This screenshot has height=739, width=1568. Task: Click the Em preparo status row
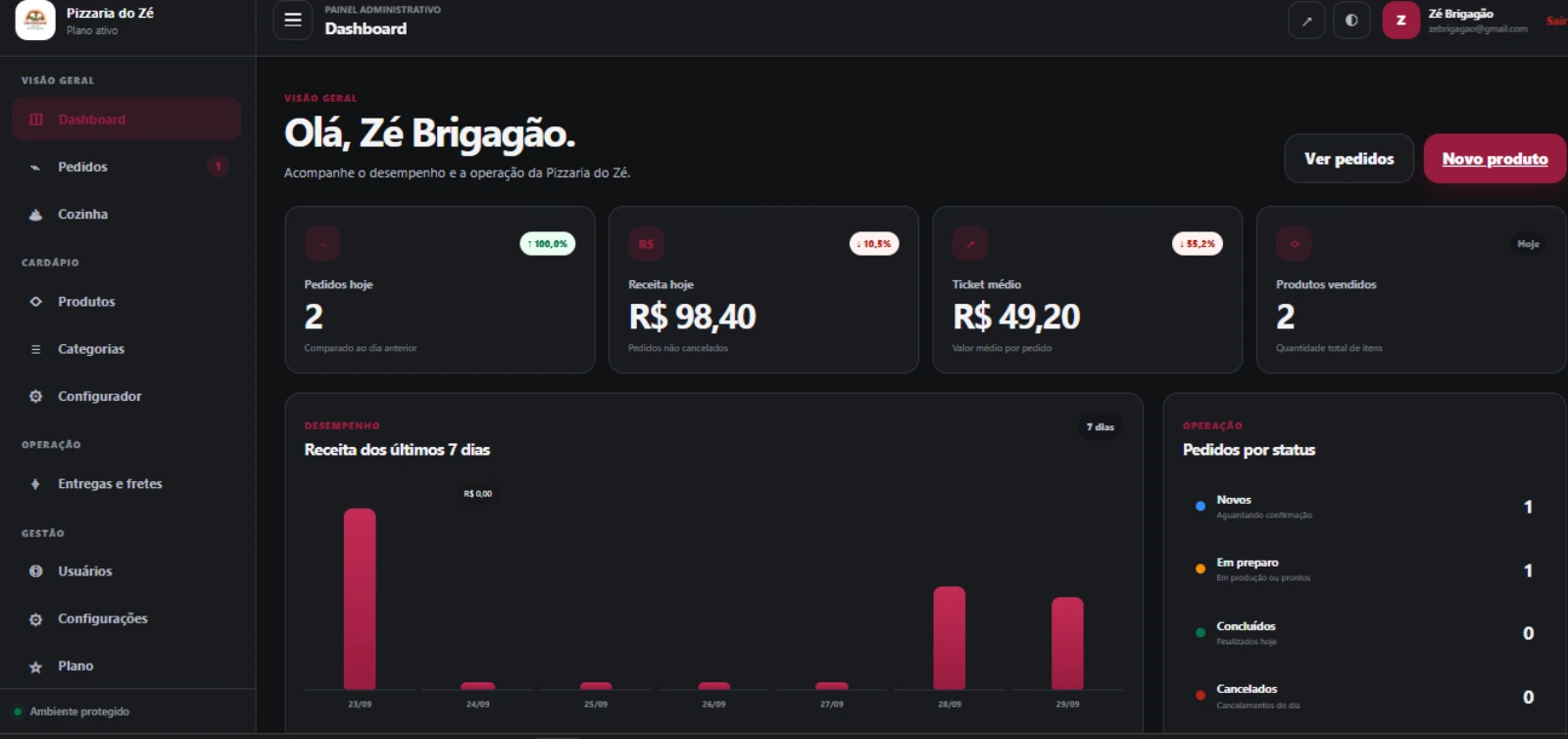1364,570
